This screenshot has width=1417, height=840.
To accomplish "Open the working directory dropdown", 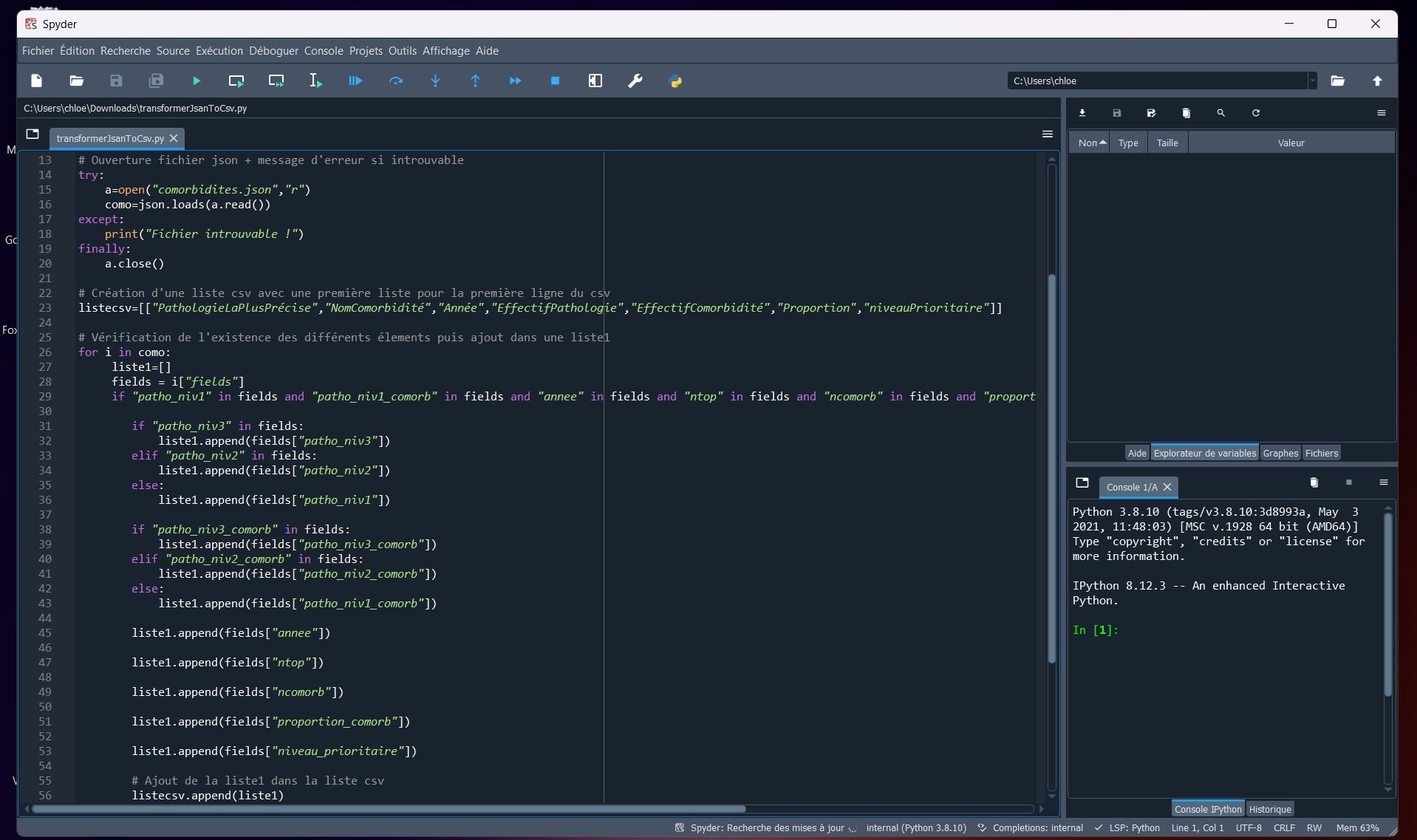I will pyautogui.click(x=1313, y=81).
